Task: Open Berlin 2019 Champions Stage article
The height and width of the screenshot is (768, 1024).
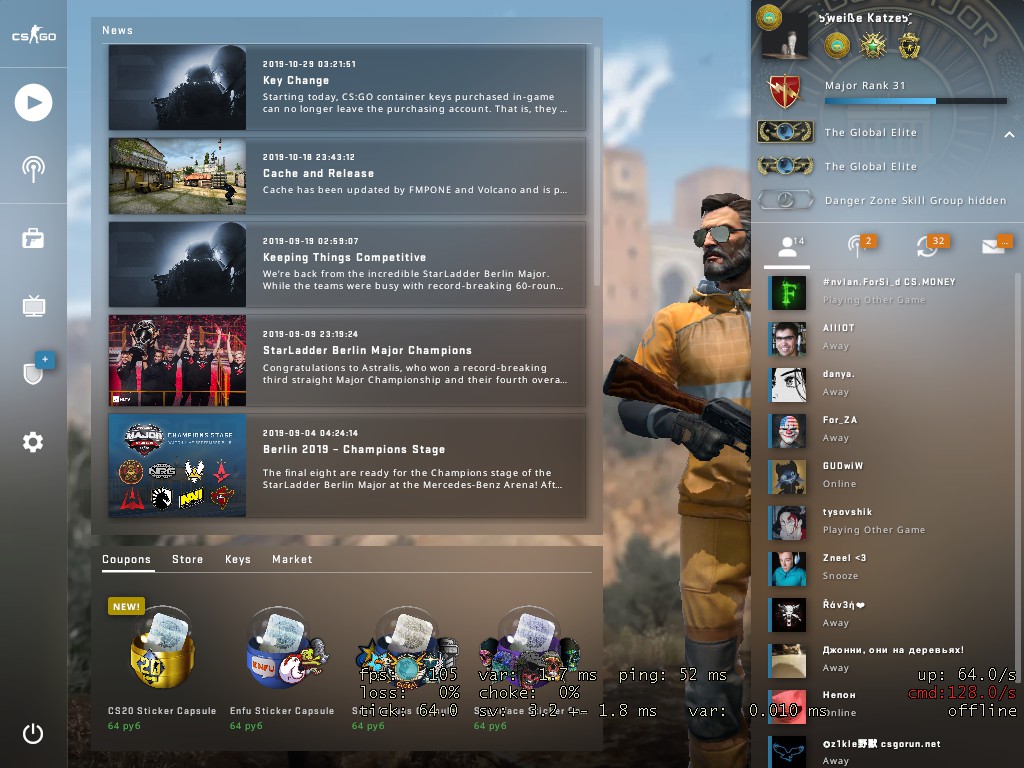Action: [347, 465]
